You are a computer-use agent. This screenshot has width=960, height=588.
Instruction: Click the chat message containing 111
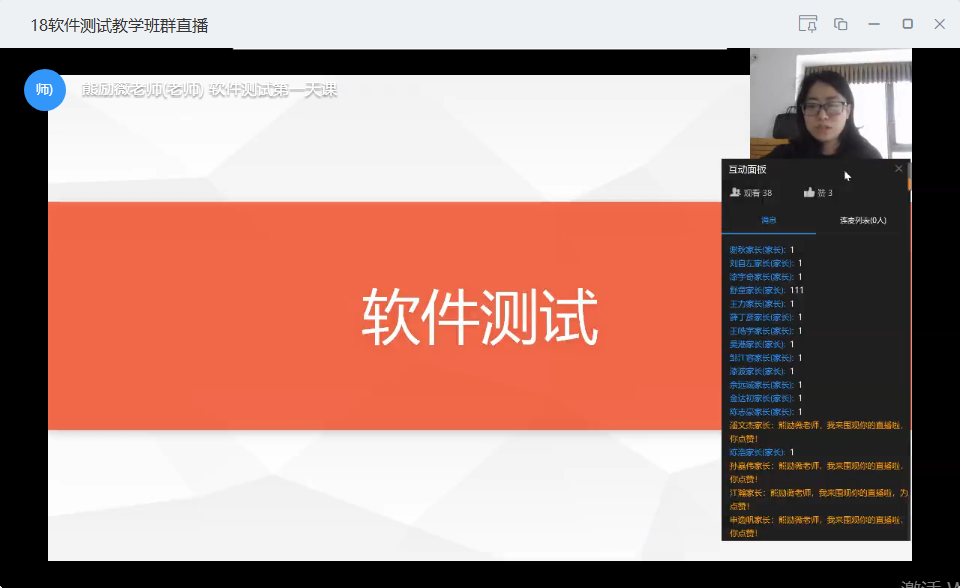[x=768, y=290]
